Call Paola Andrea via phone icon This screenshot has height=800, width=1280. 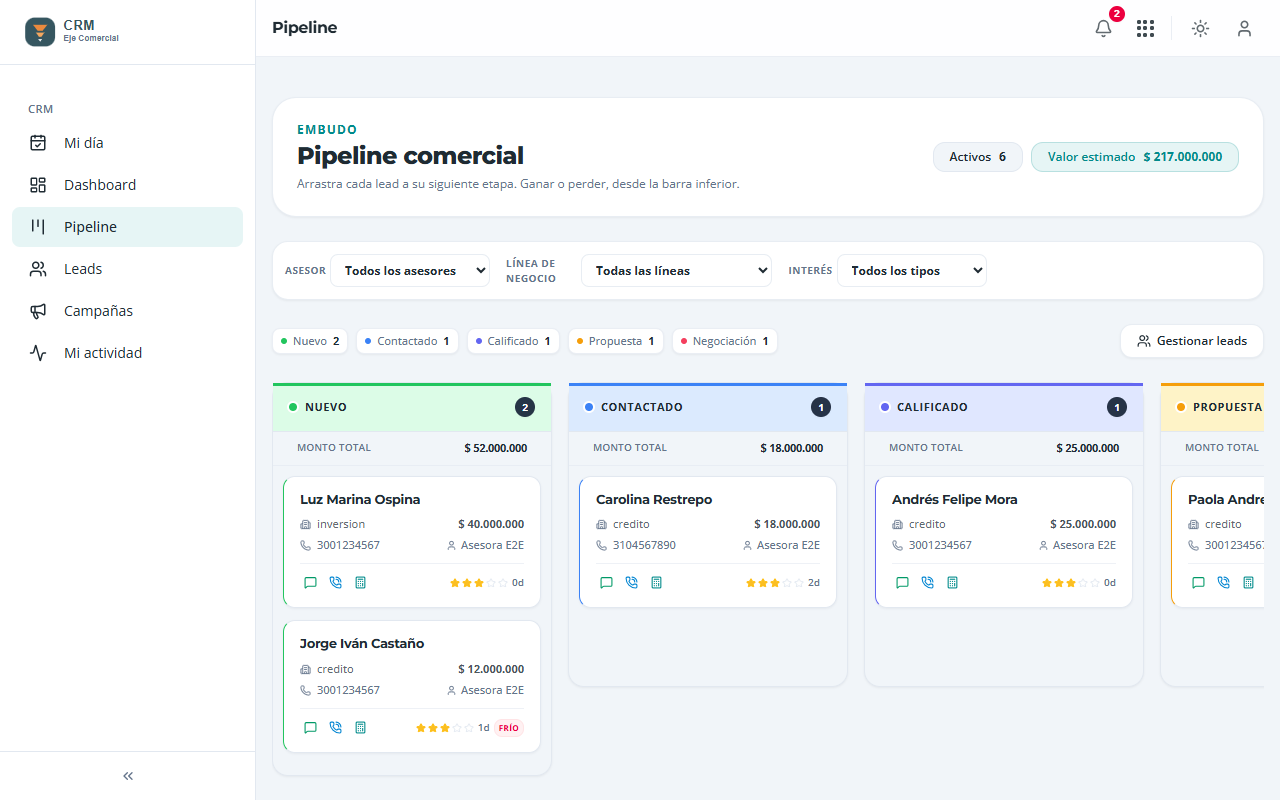point(1223,582)
